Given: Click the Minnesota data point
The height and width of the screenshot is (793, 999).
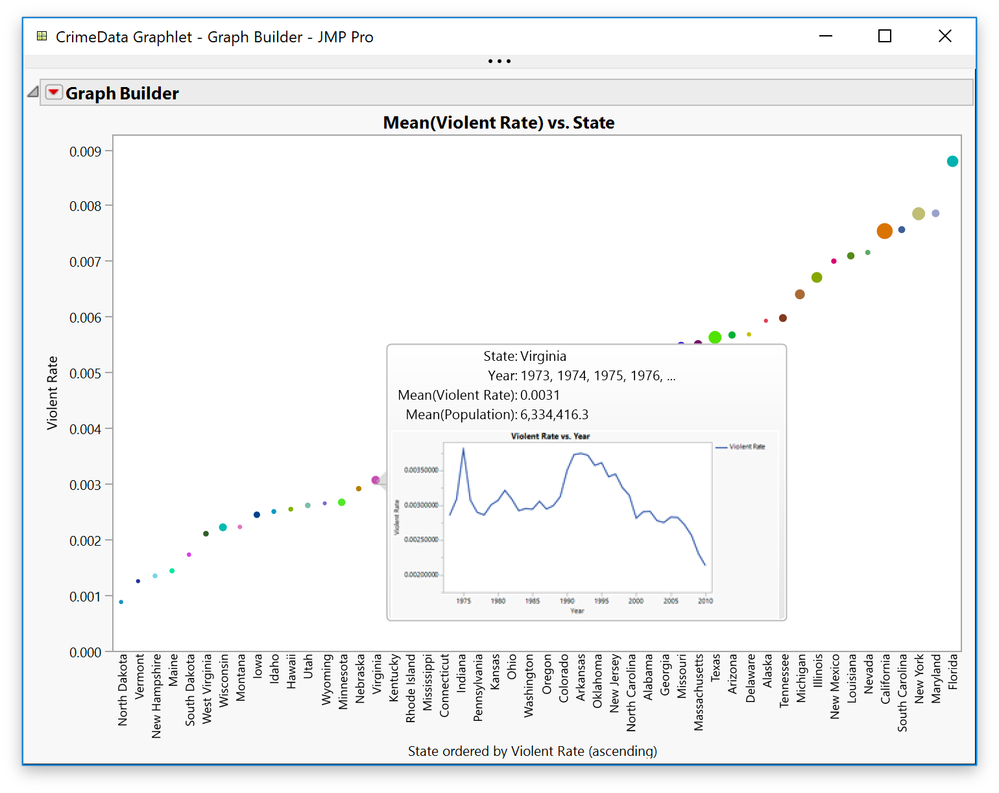Looking at the screenshot, I should tap(341, 503).
